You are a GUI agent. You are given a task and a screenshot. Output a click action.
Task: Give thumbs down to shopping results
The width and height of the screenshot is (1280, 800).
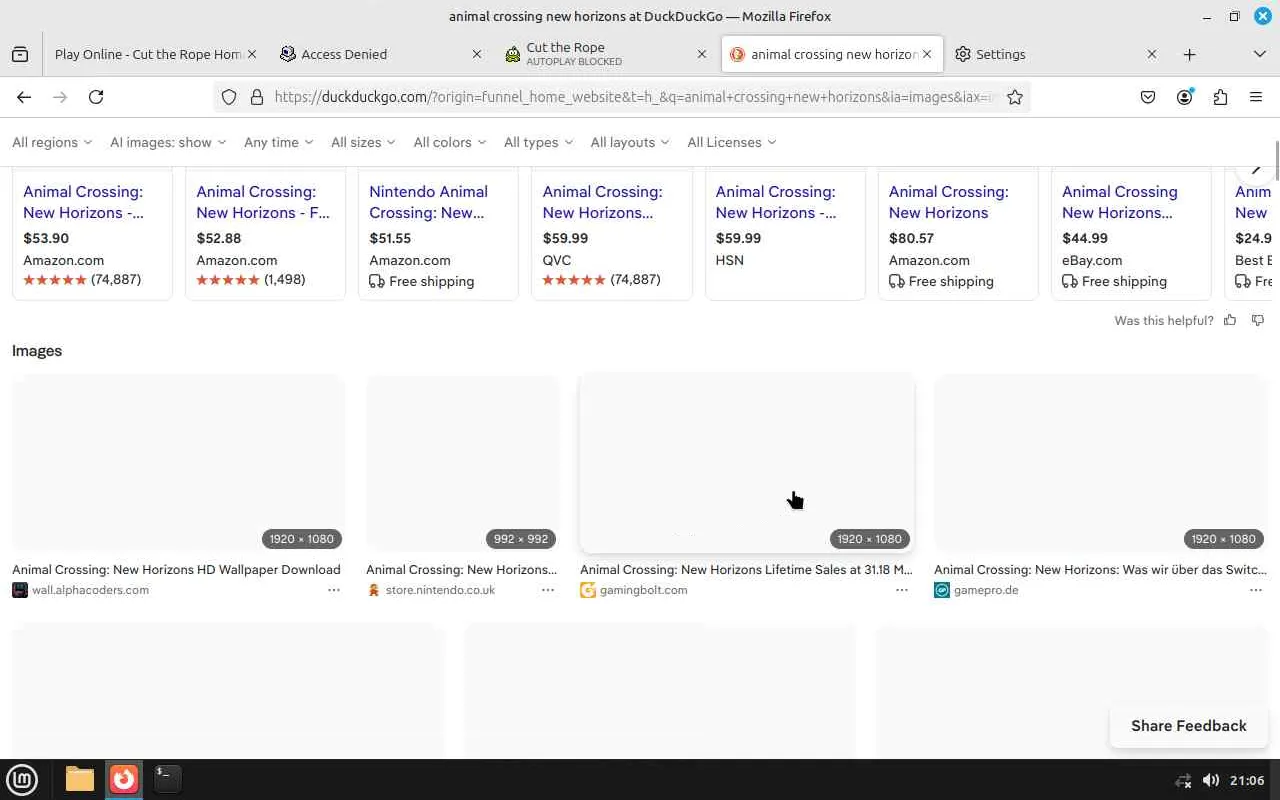(1258, 320)
